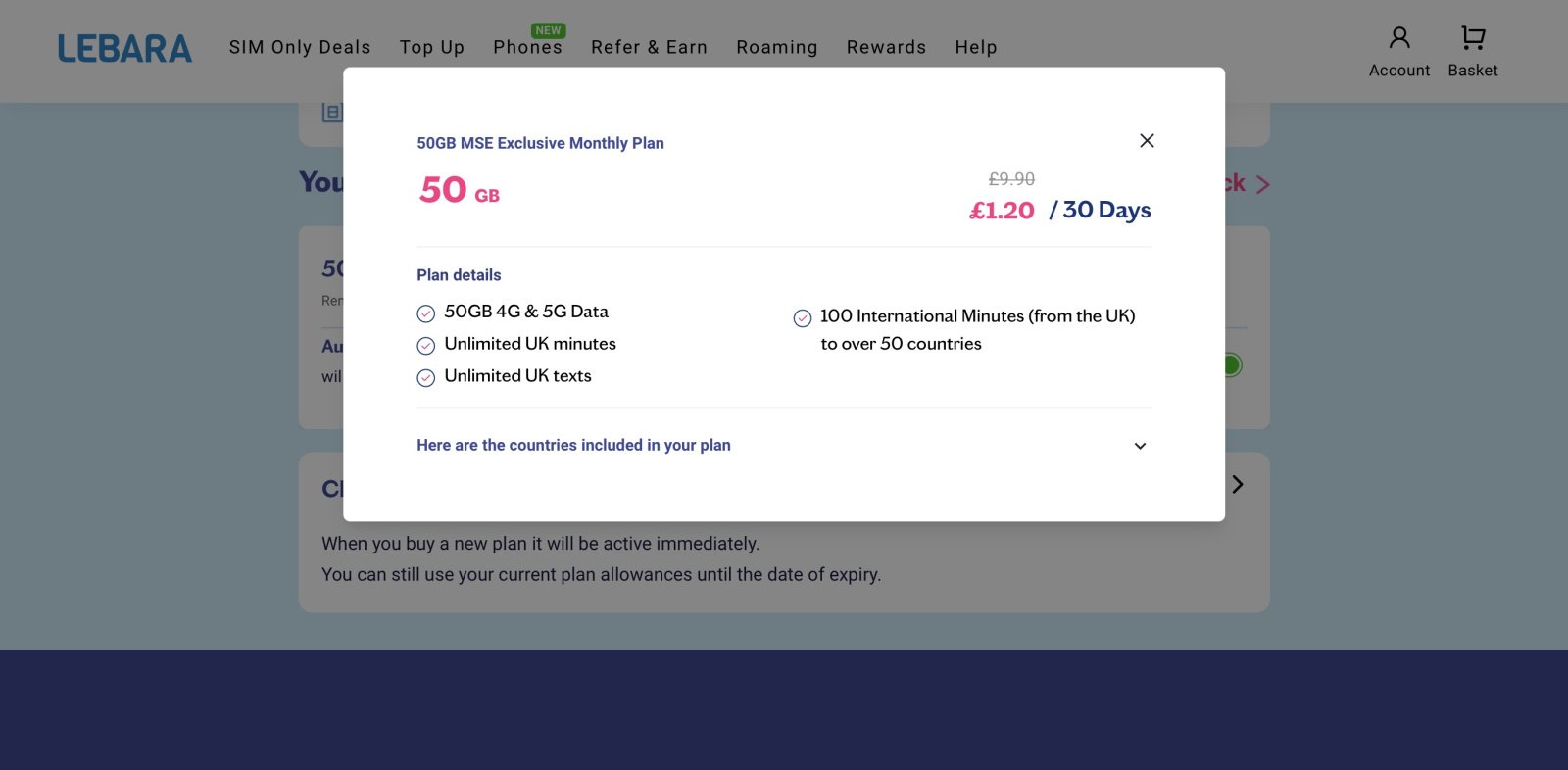This screenshot has height=770, width=1568.
Task: Open the Rewards page
Action: tap(886, 47)
